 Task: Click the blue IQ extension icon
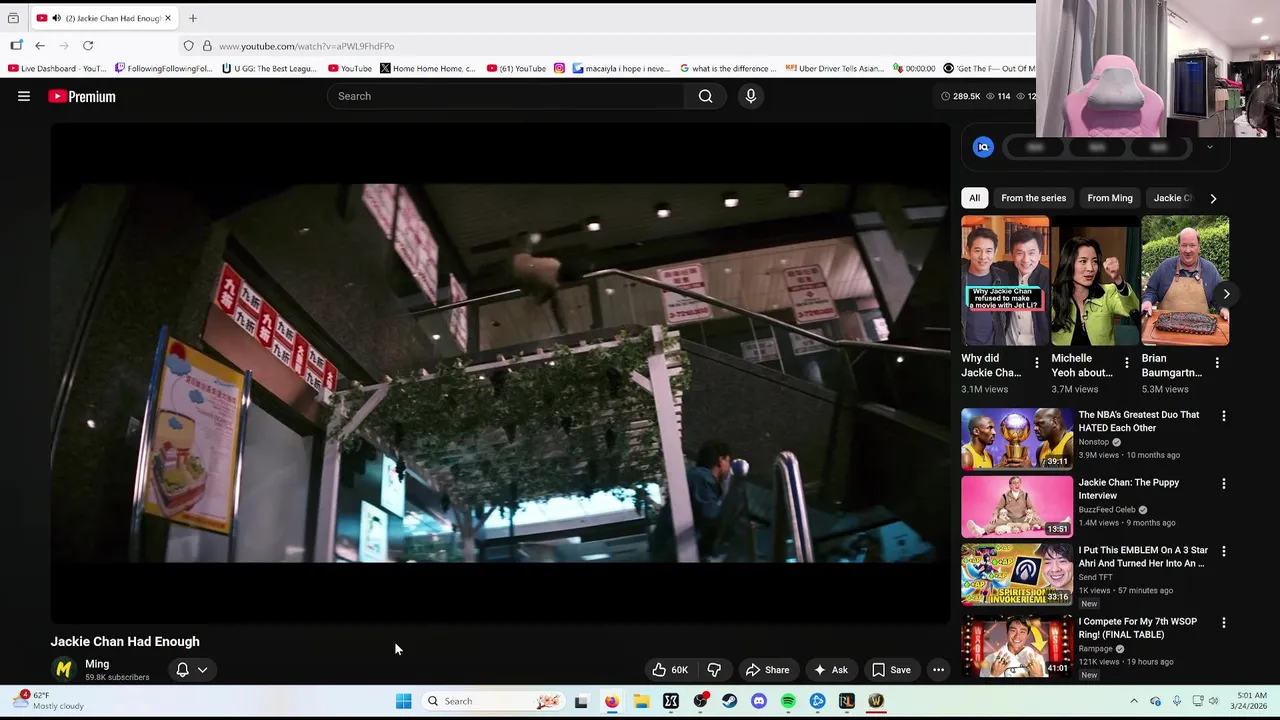click(x=983, y=147)
